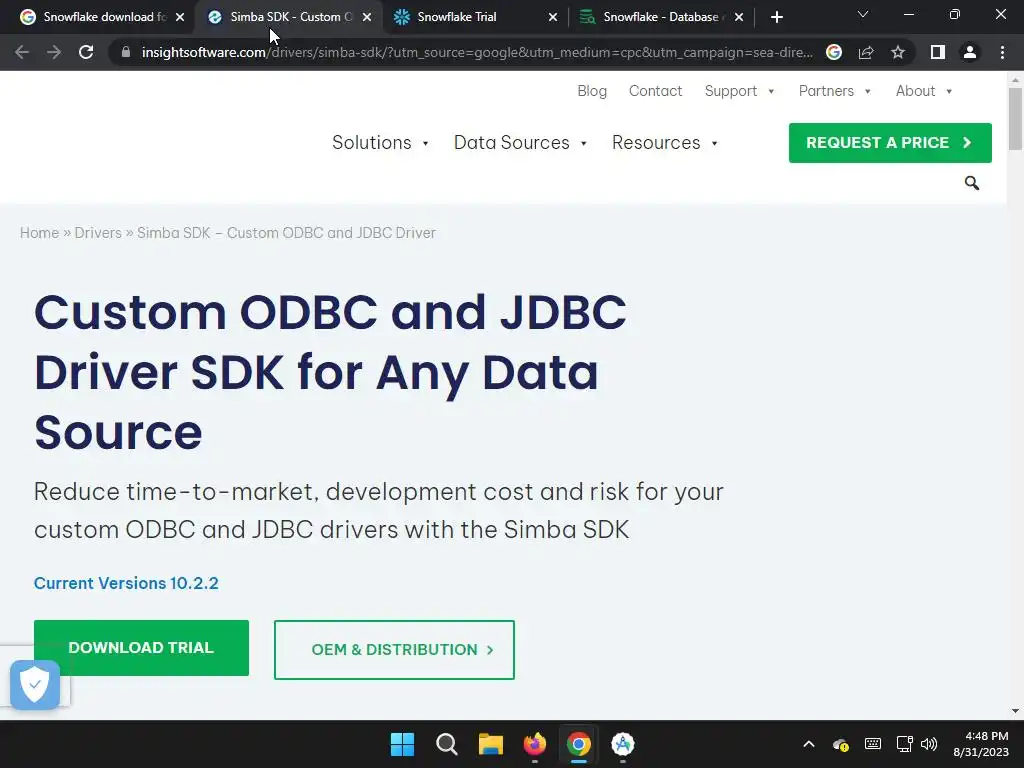This screenshot has height=768, width=1024.
Task: Open Chrome three-dot menu
Action: click(x=1002, y=52)
